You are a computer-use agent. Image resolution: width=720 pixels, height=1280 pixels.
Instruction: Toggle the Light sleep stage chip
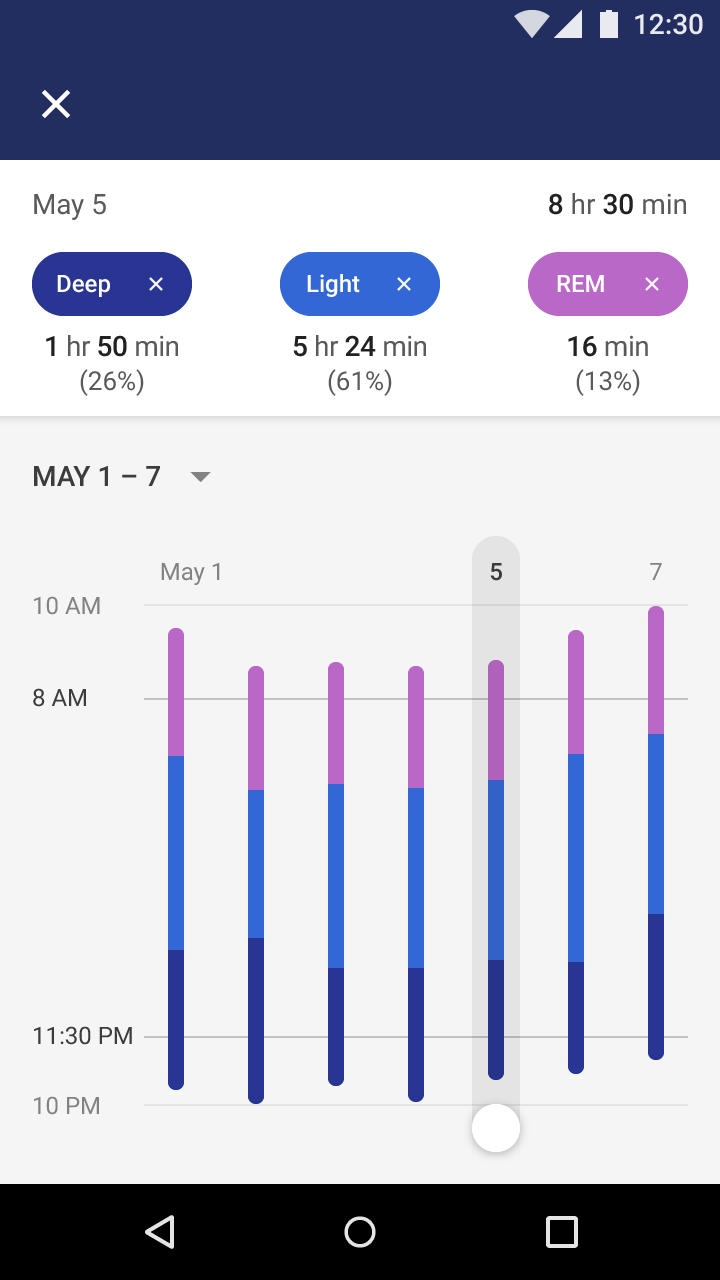coord(333,285)
